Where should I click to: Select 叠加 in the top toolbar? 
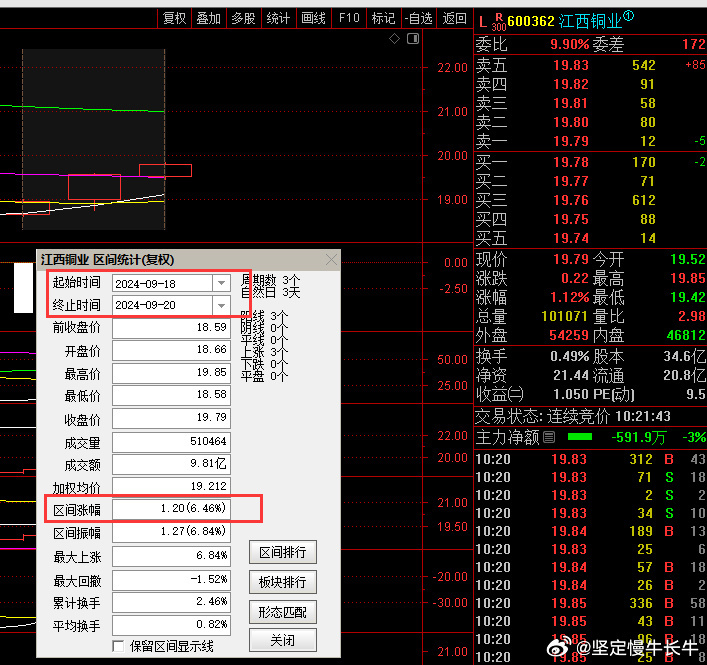click(x=209, y=18)
